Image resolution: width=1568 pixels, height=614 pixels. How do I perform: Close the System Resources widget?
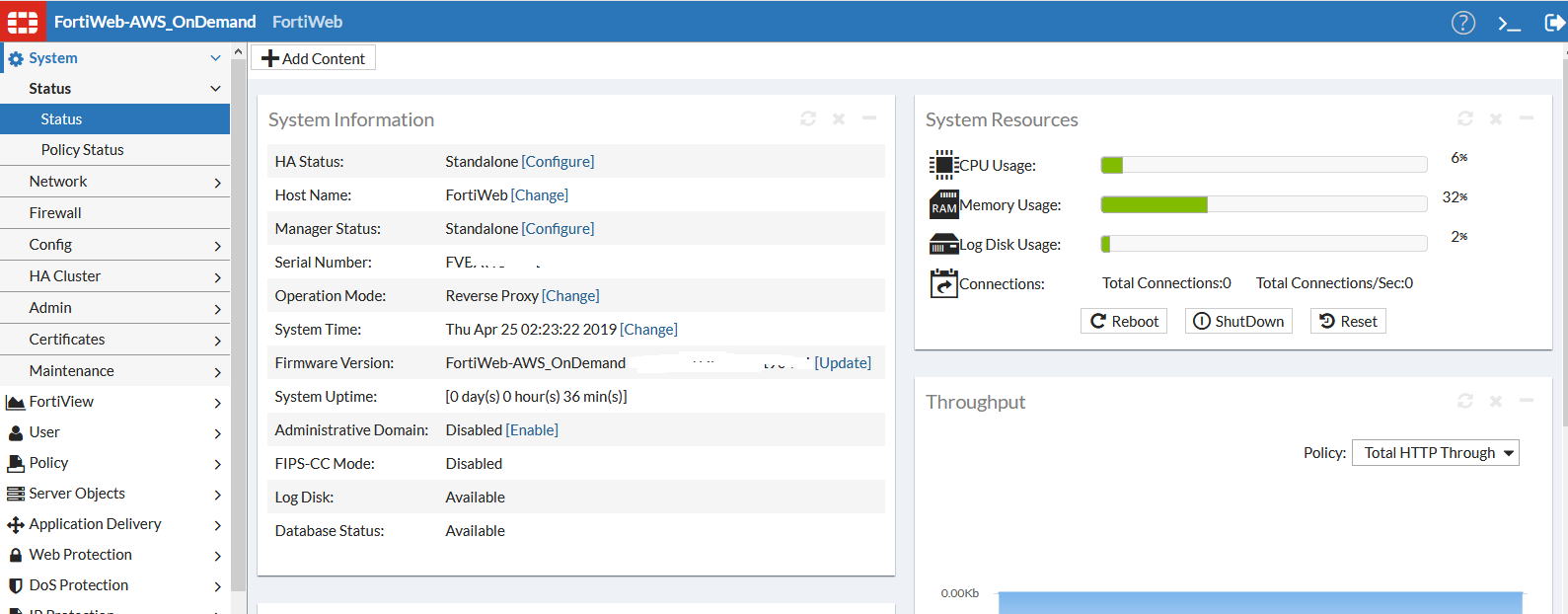tap(1496, 118)
